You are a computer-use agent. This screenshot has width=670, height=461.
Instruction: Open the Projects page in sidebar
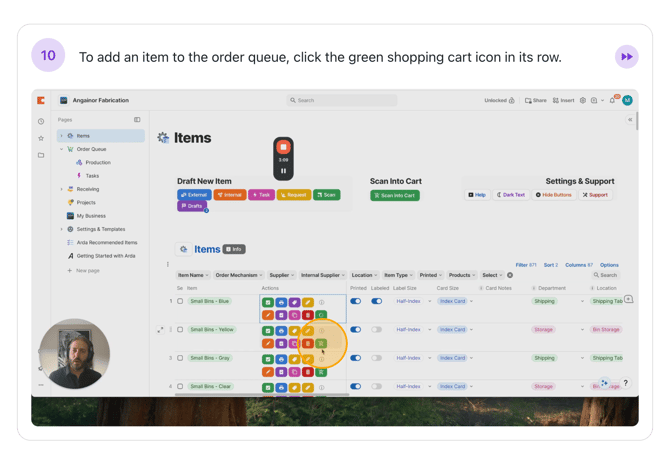point(86,202)
